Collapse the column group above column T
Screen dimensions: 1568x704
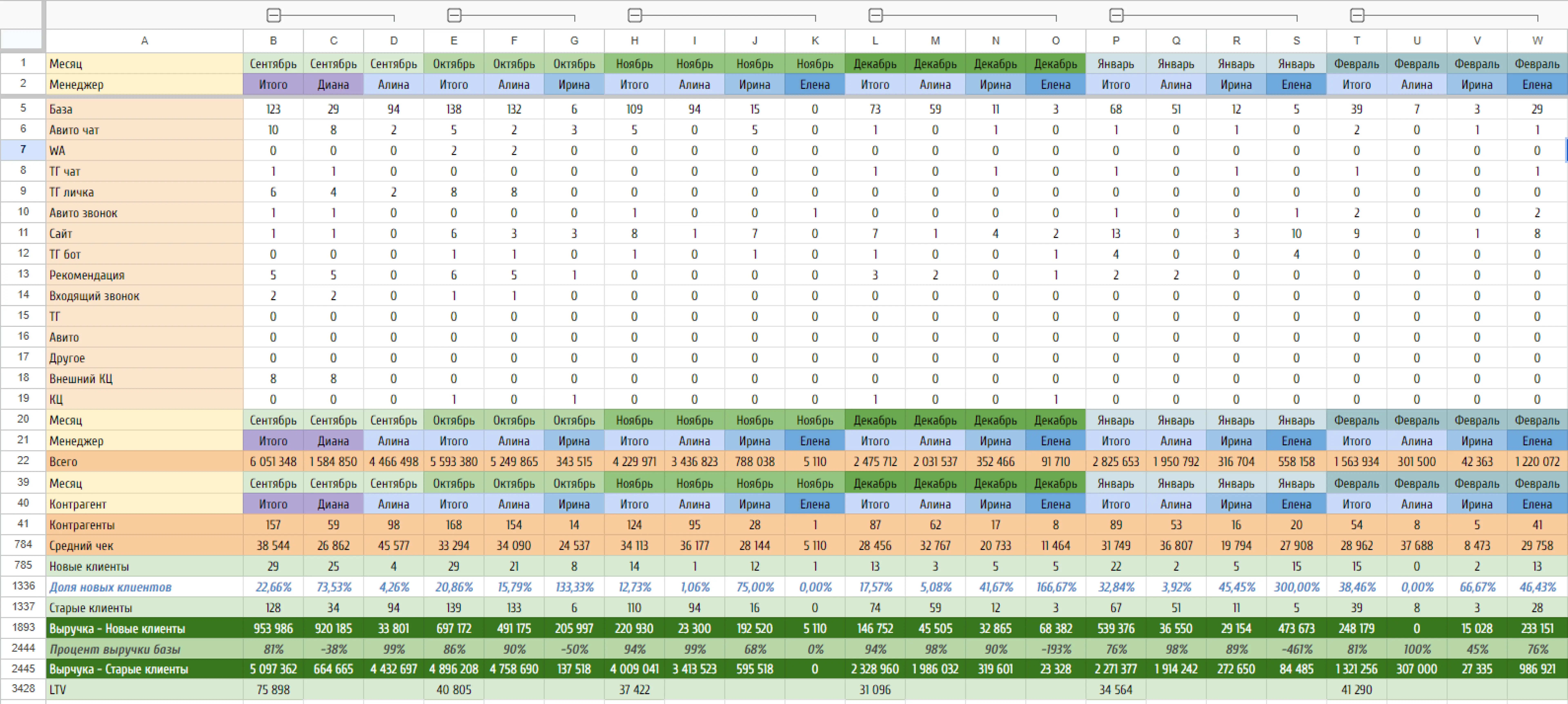[1357, 15]
